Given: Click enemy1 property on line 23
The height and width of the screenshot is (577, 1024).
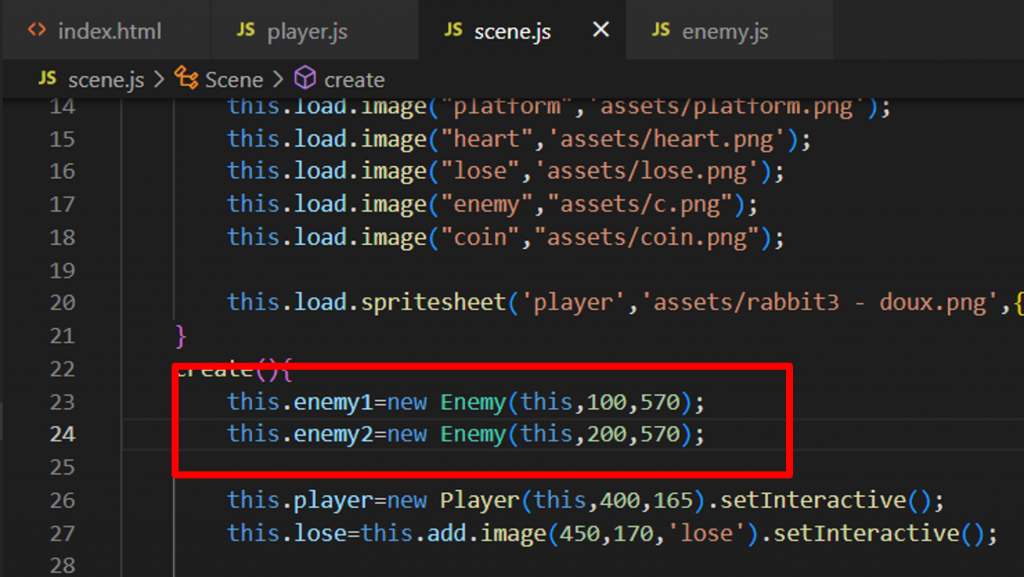Looking at the screenshot, I should [333, 402].
